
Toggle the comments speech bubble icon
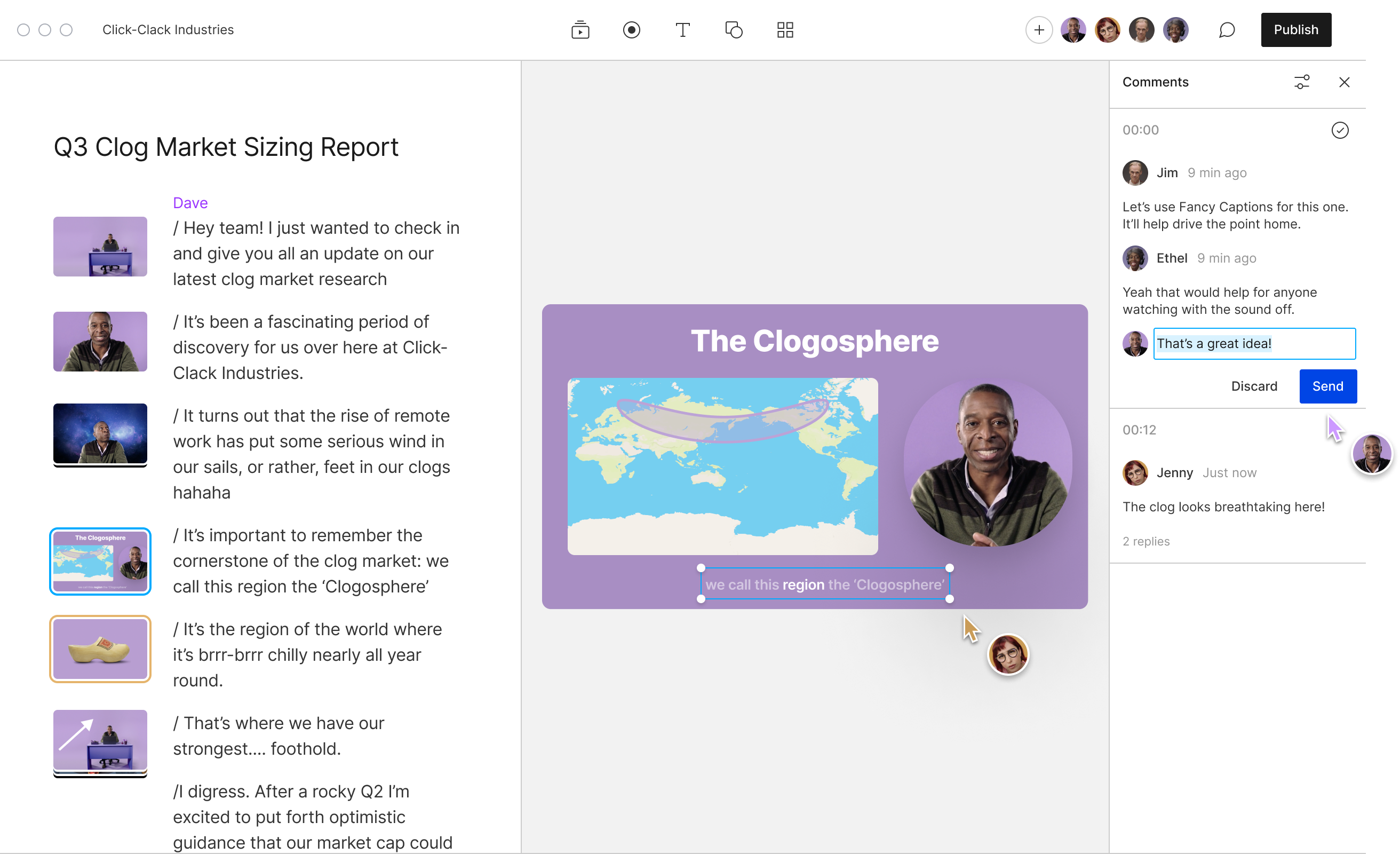tap(1227, 29)
